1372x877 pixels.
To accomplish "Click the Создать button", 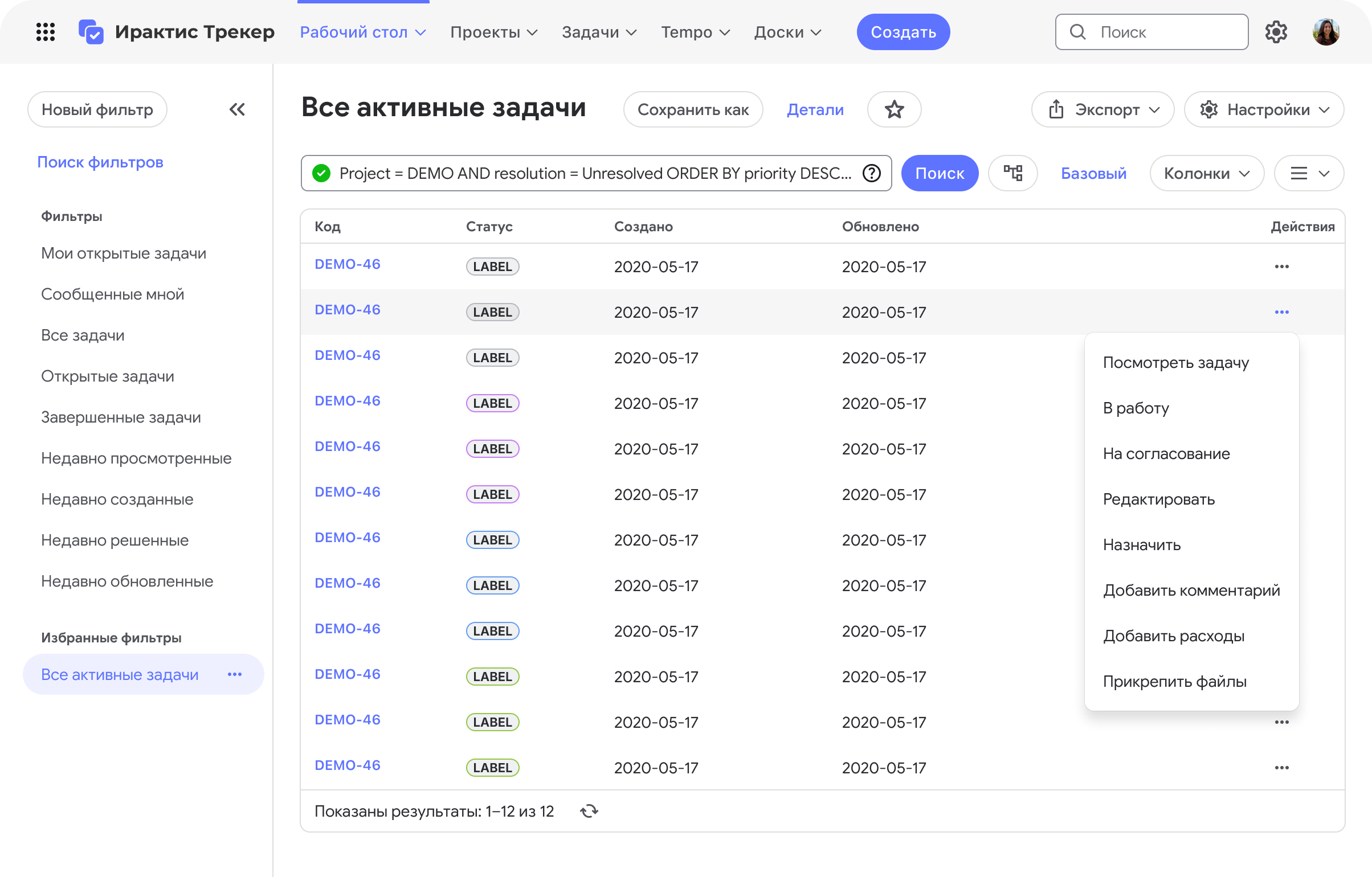I will 904,32.
